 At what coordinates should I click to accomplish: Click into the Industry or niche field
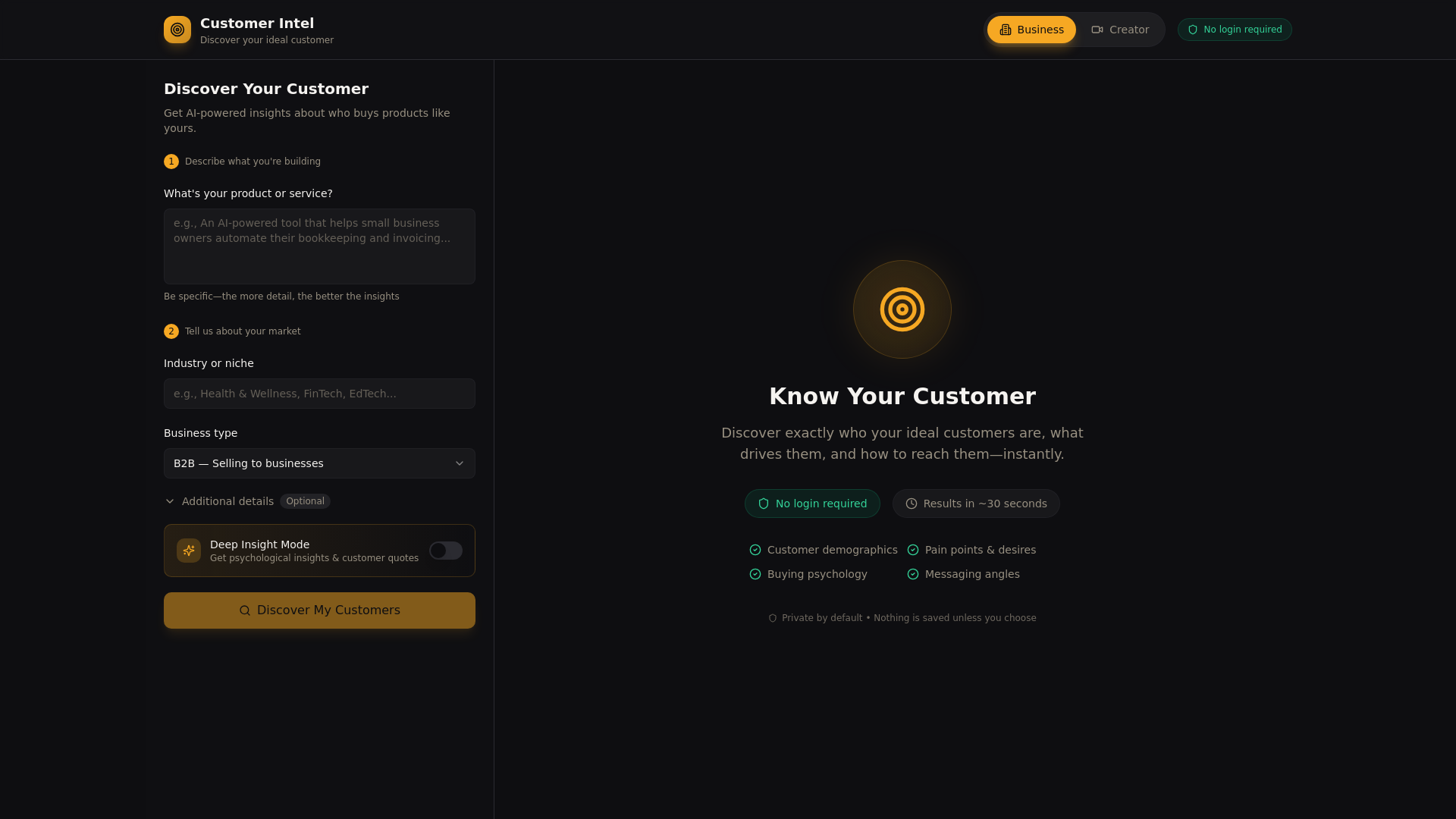point(319,394)
